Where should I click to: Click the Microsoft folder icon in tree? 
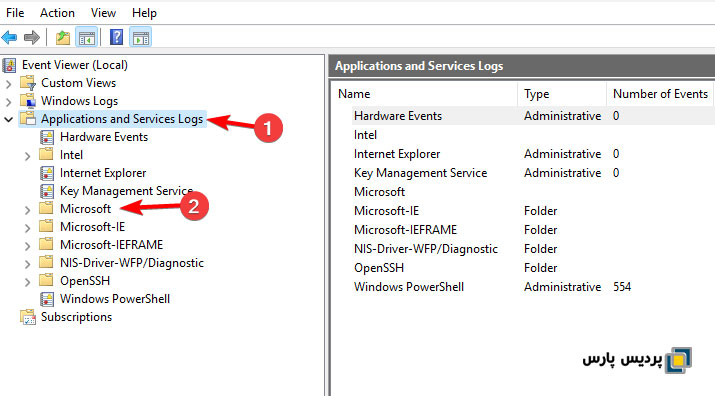(x=46, y=208)
